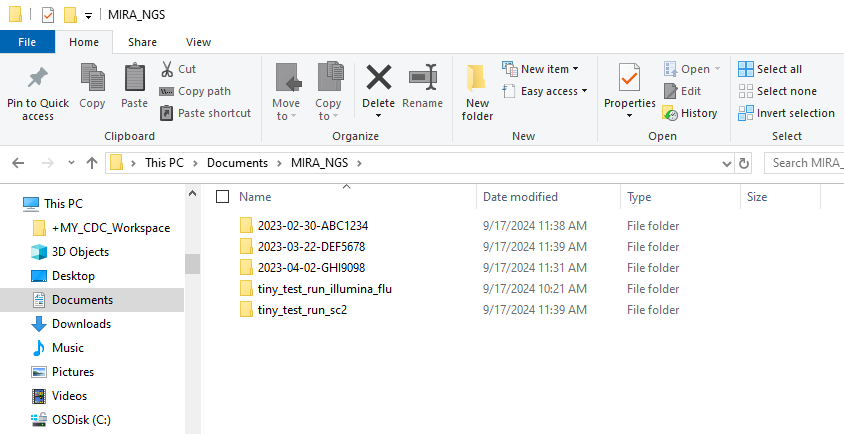This screenshot has width=844, height=434.
Task: Select Documents in navigation pane
Action: pos(92,300)
